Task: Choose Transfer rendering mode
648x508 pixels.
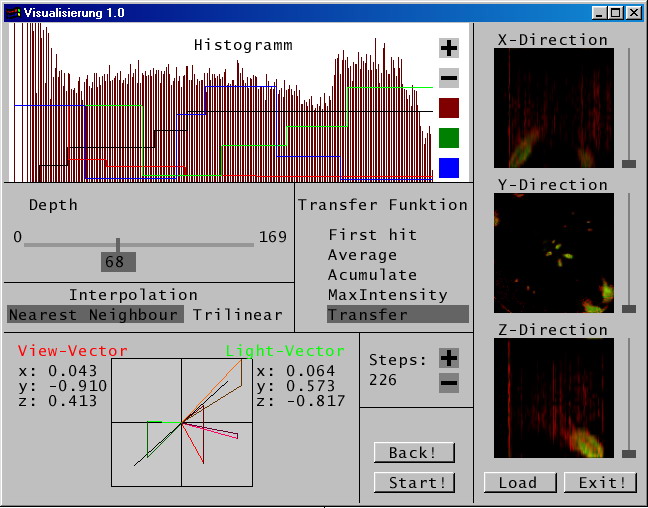Action: (398, 314)
